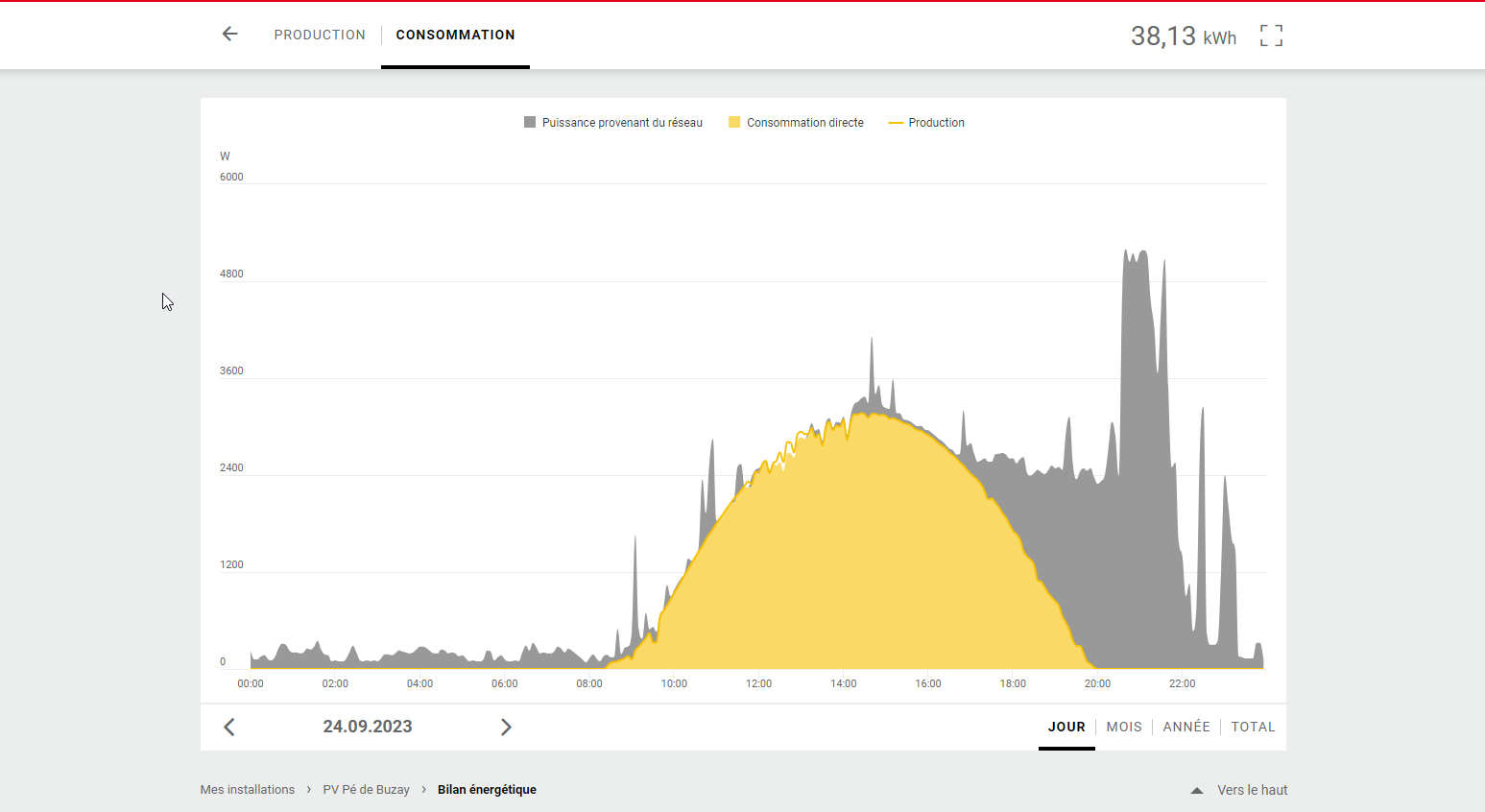Click Vers le haut link

(x=1252, y=791)
